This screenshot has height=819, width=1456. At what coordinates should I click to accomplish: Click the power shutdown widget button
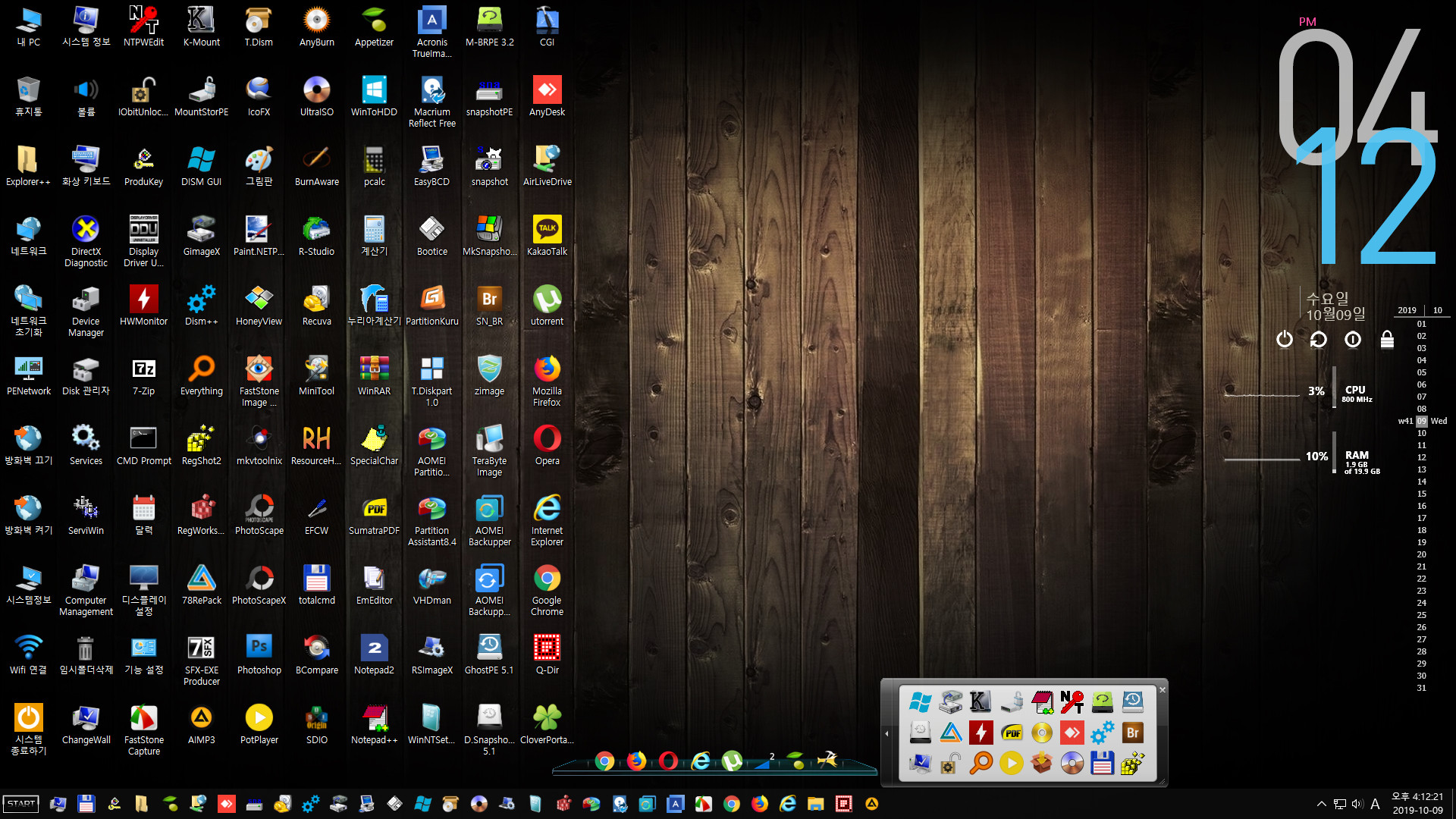click(1284, 339)
